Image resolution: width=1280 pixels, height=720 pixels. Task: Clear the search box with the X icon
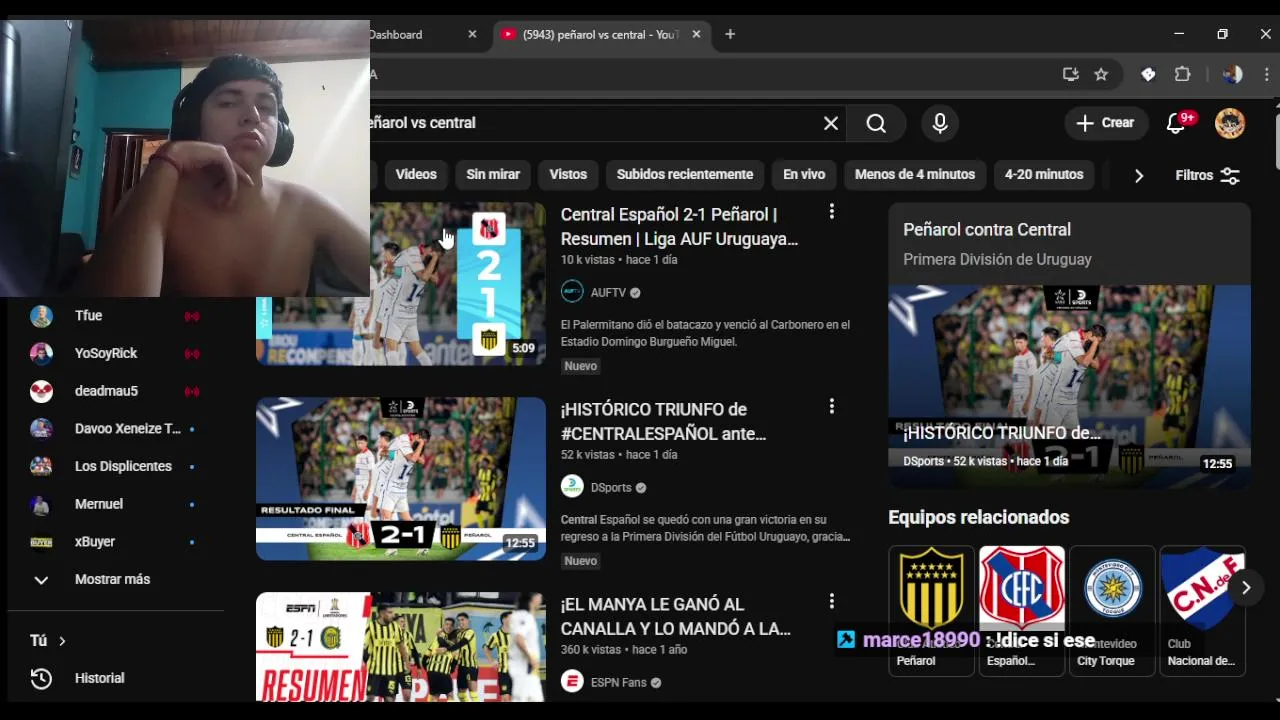pos(831,123)
